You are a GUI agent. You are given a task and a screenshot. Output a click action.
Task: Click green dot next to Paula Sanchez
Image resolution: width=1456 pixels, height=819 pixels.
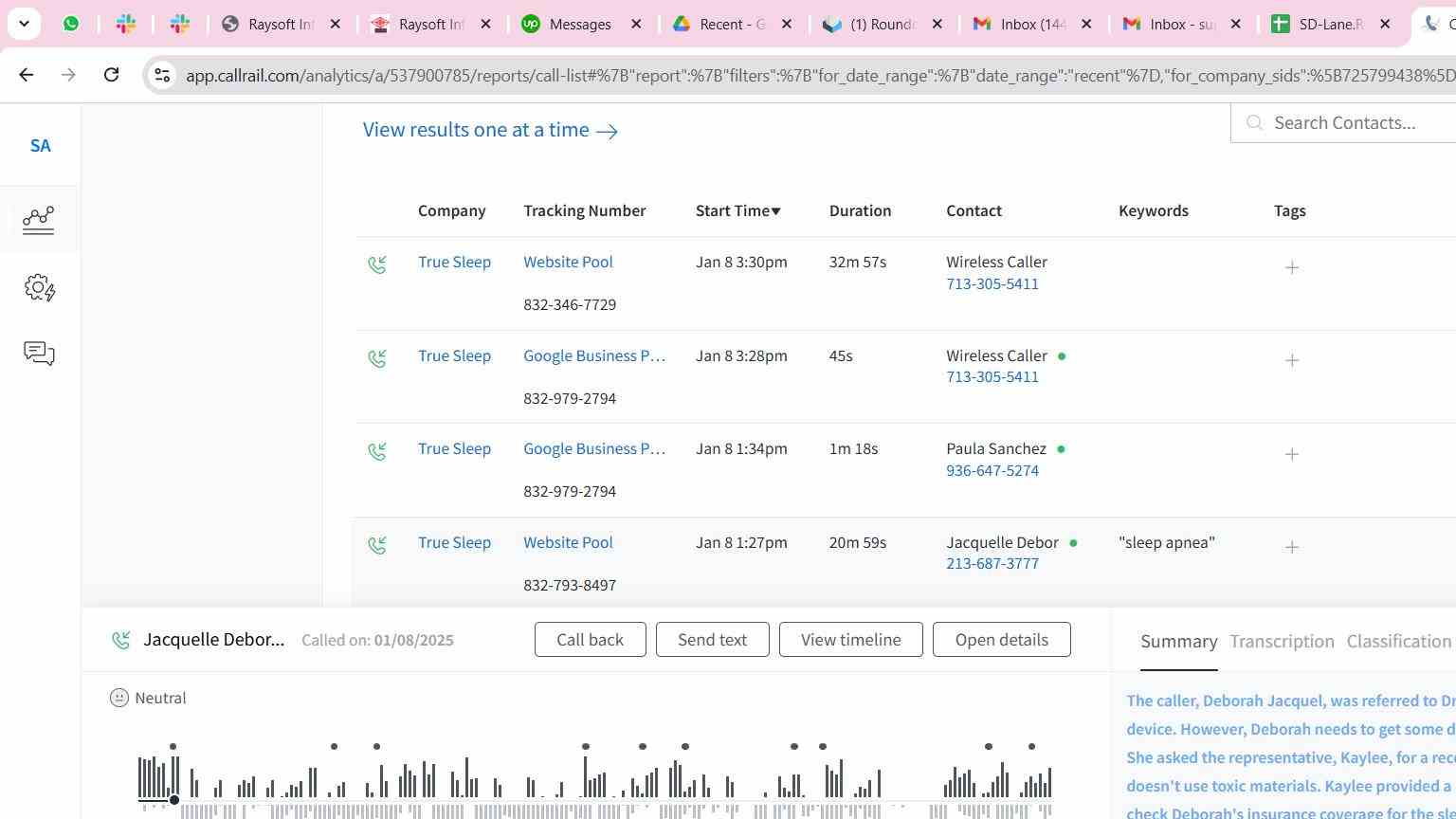coord(1061,449)
